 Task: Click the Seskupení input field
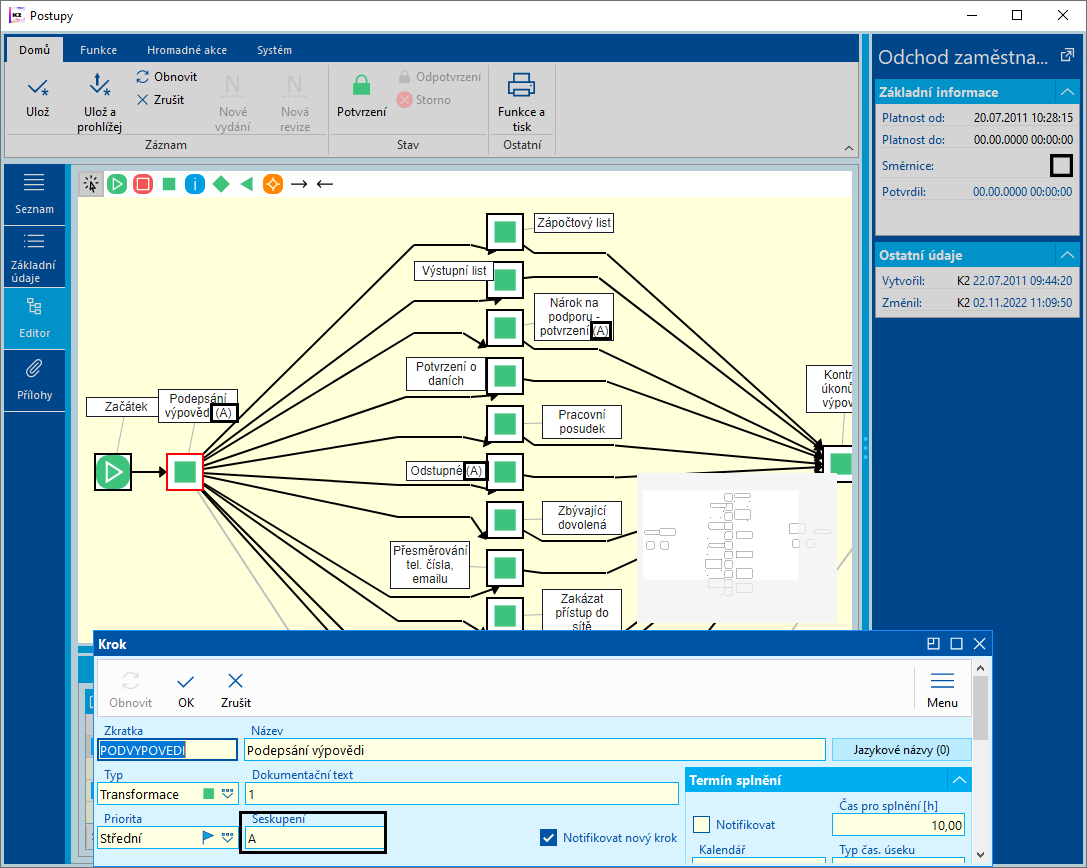(314, 838)
